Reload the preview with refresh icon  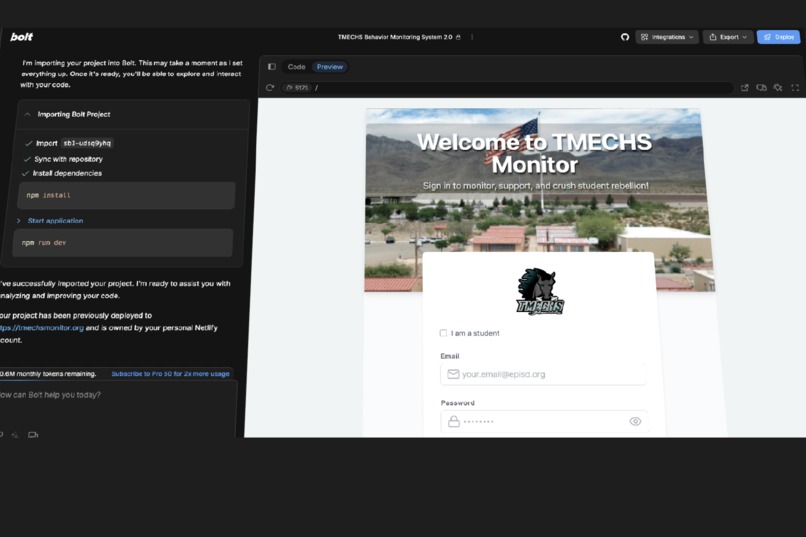point(270,88)
